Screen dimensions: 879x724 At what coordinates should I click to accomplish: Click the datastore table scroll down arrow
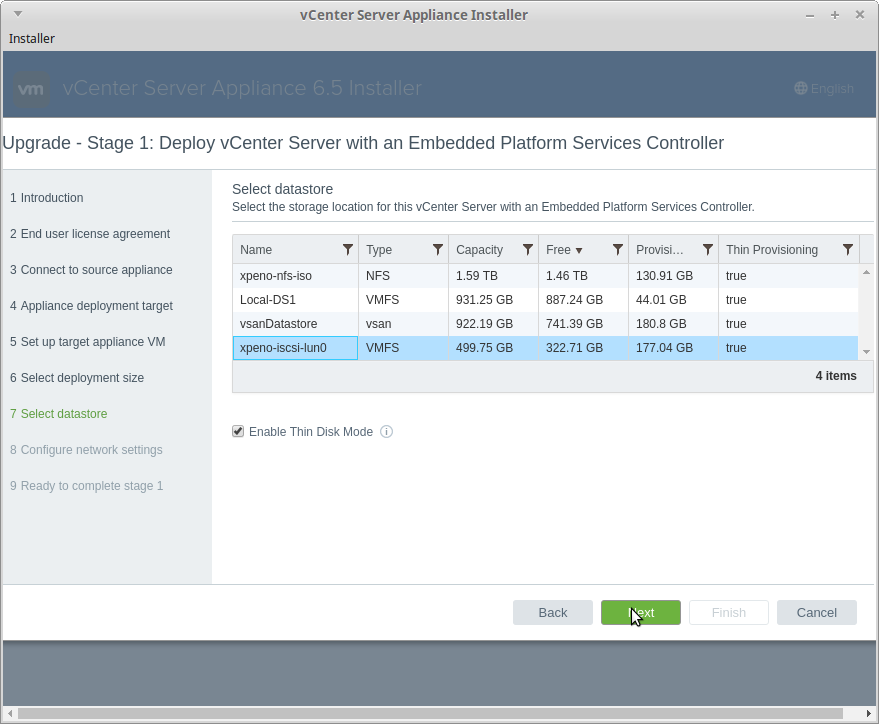(x=866, y=352)
